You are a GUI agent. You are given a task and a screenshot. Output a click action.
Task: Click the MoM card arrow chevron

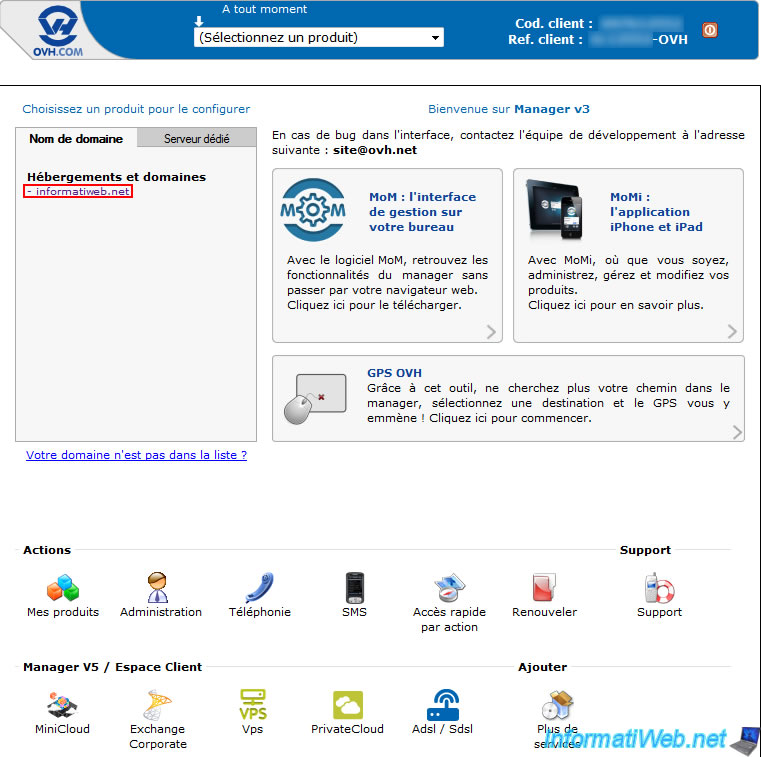[x=491, y=332]
